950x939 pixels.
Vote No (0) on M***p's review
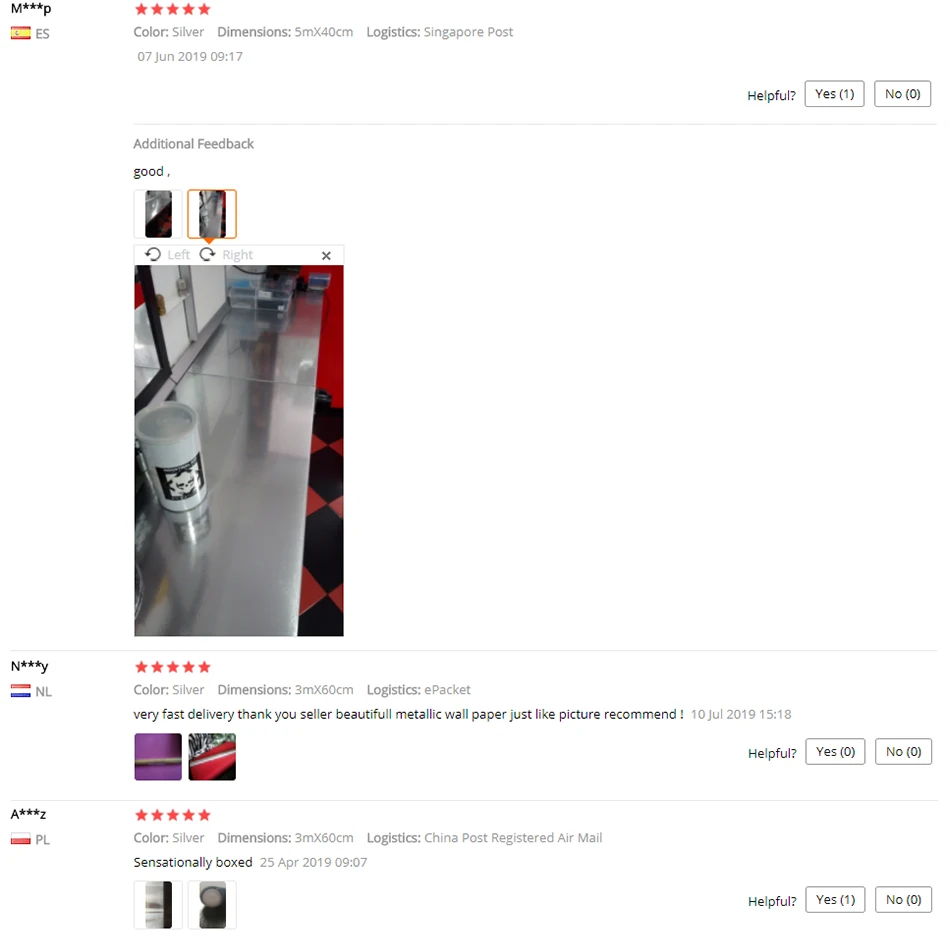(902, 94)
